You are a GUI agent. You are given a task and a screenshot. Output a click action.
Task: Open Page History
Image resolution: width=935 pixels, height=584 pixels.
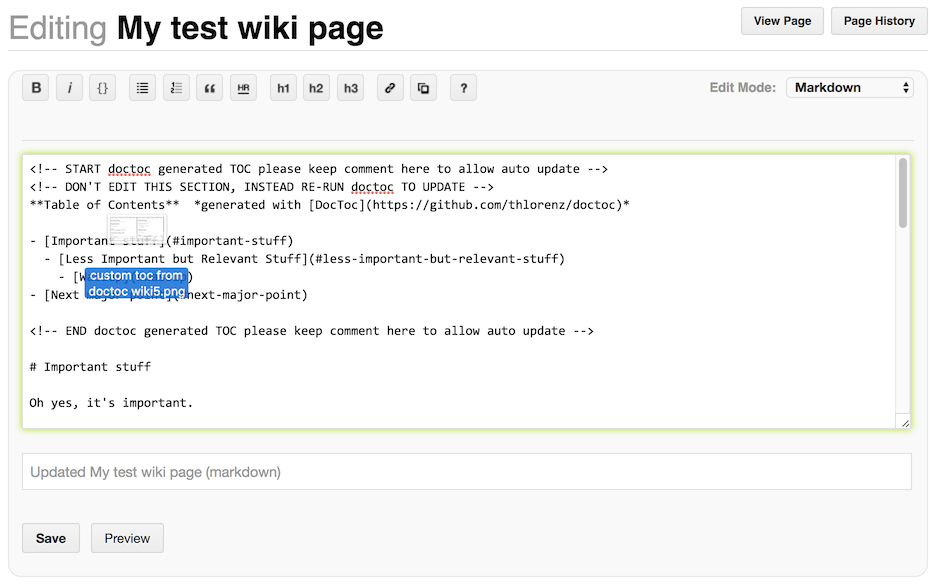879,21
